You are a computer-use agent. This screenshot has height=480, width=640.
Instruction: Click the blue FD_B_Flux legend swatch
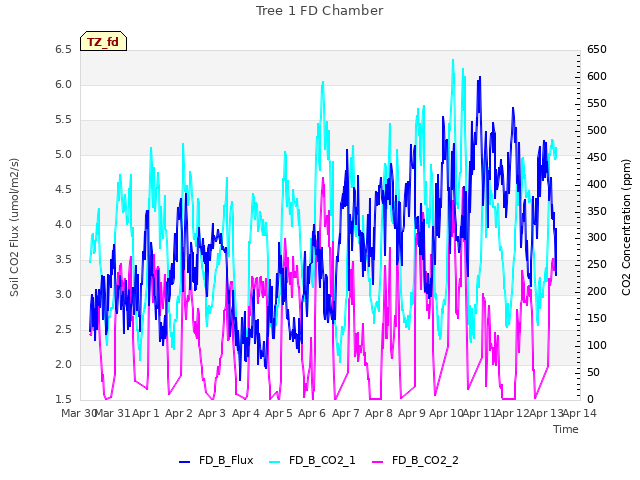(184, 462)
